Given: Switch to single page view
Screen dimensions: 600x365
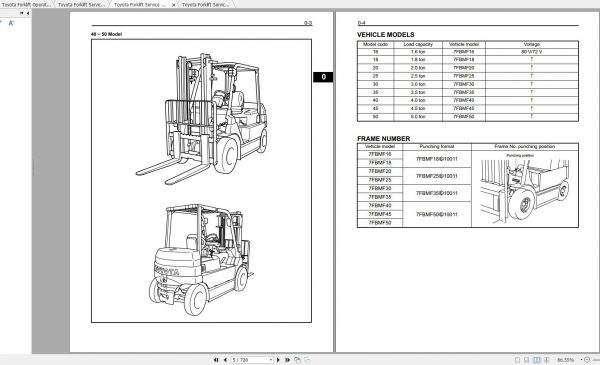Looking at the screenshot, I should click(x=517, y=360).
